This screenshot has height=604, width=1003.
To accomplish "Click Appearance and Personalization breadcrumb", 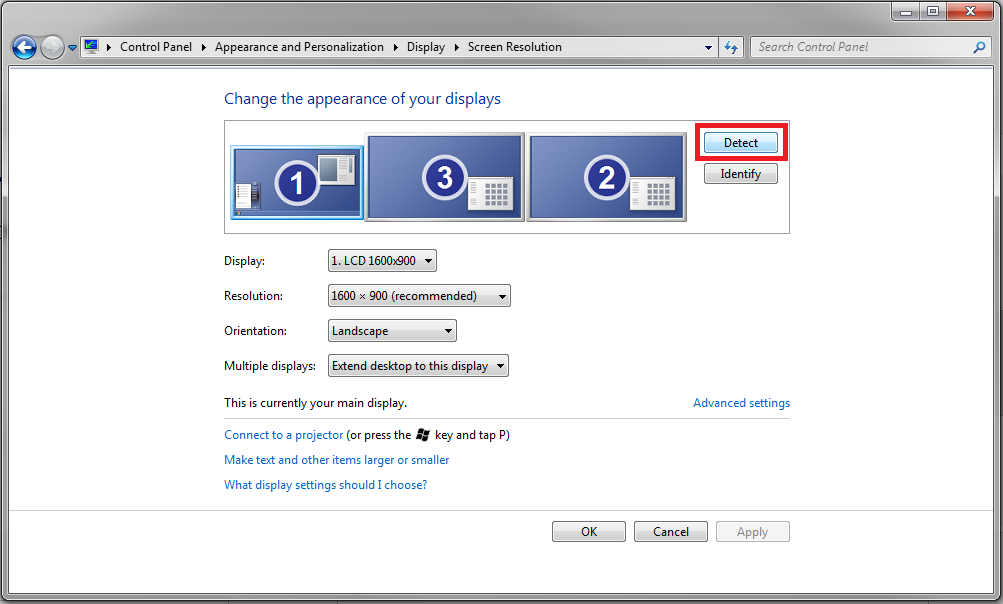I will [299, 47].
